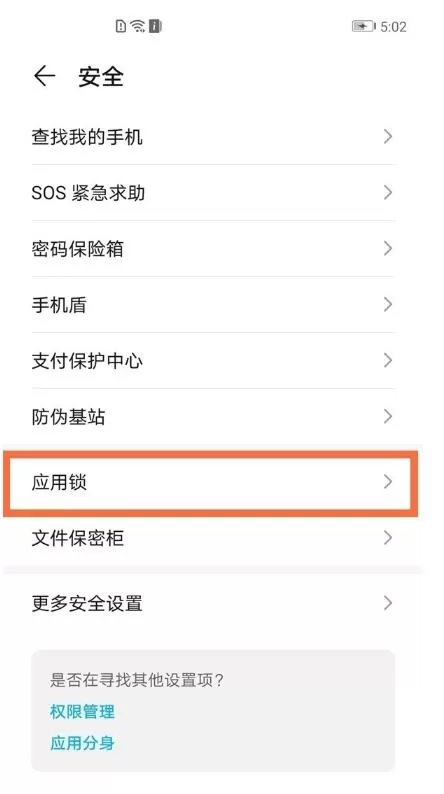
Task: Tap the SIM alert status icon
Action: tap(120, 26)
